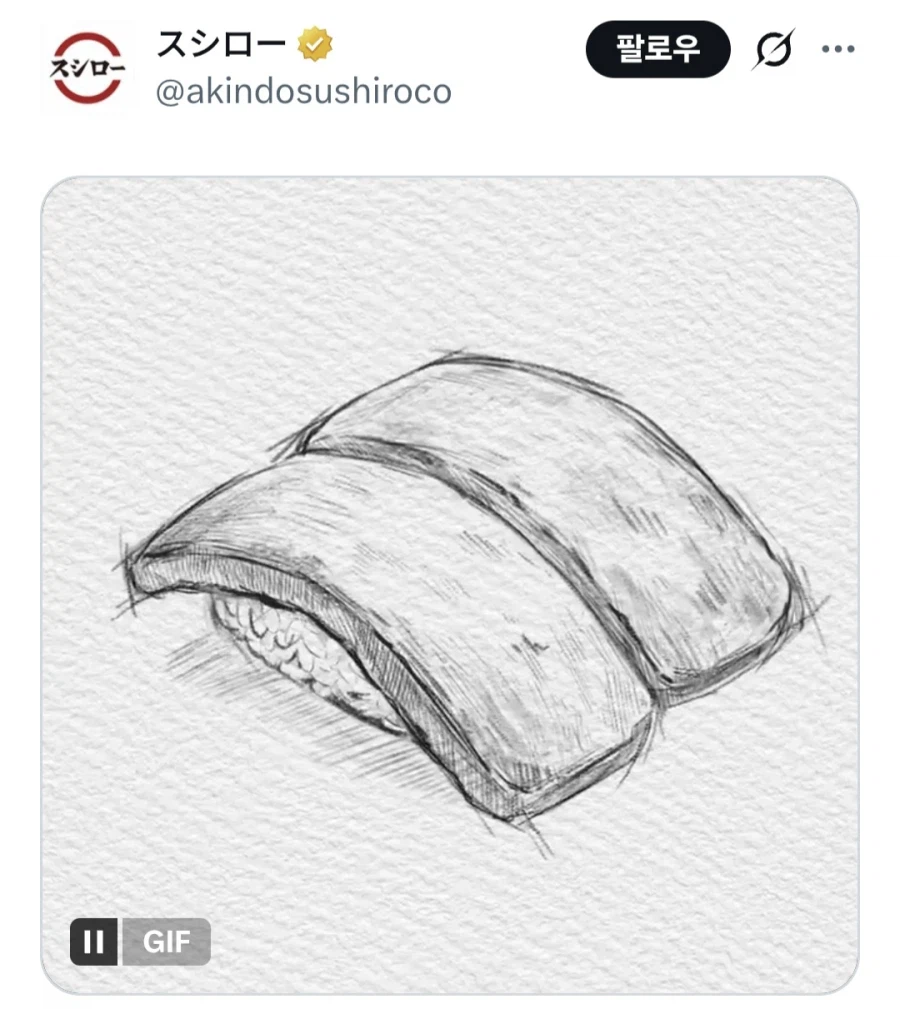Click the rice under the front sushi

point(296,650)
